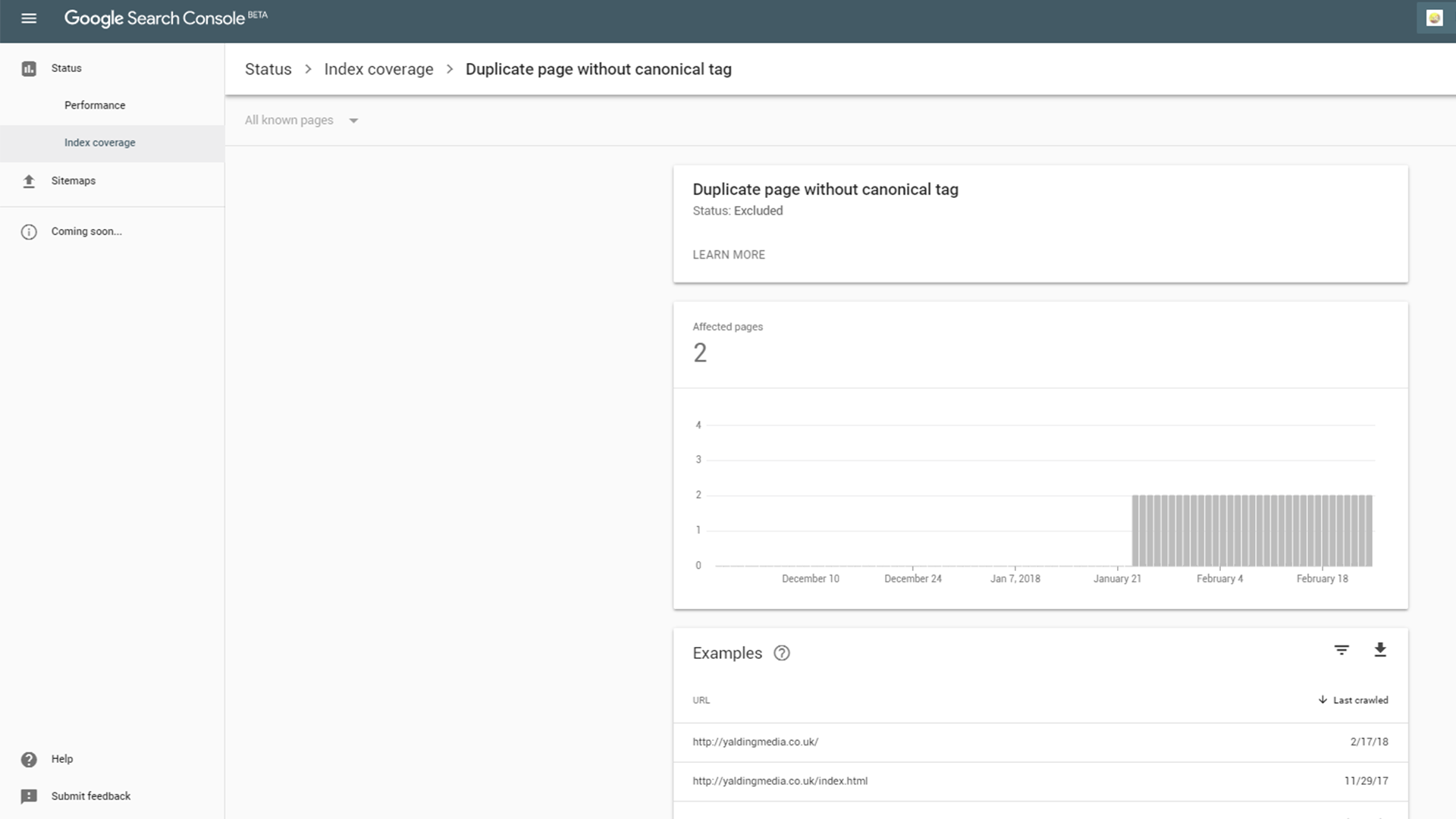Click the 11/29/17 last crawled date

1366,780
